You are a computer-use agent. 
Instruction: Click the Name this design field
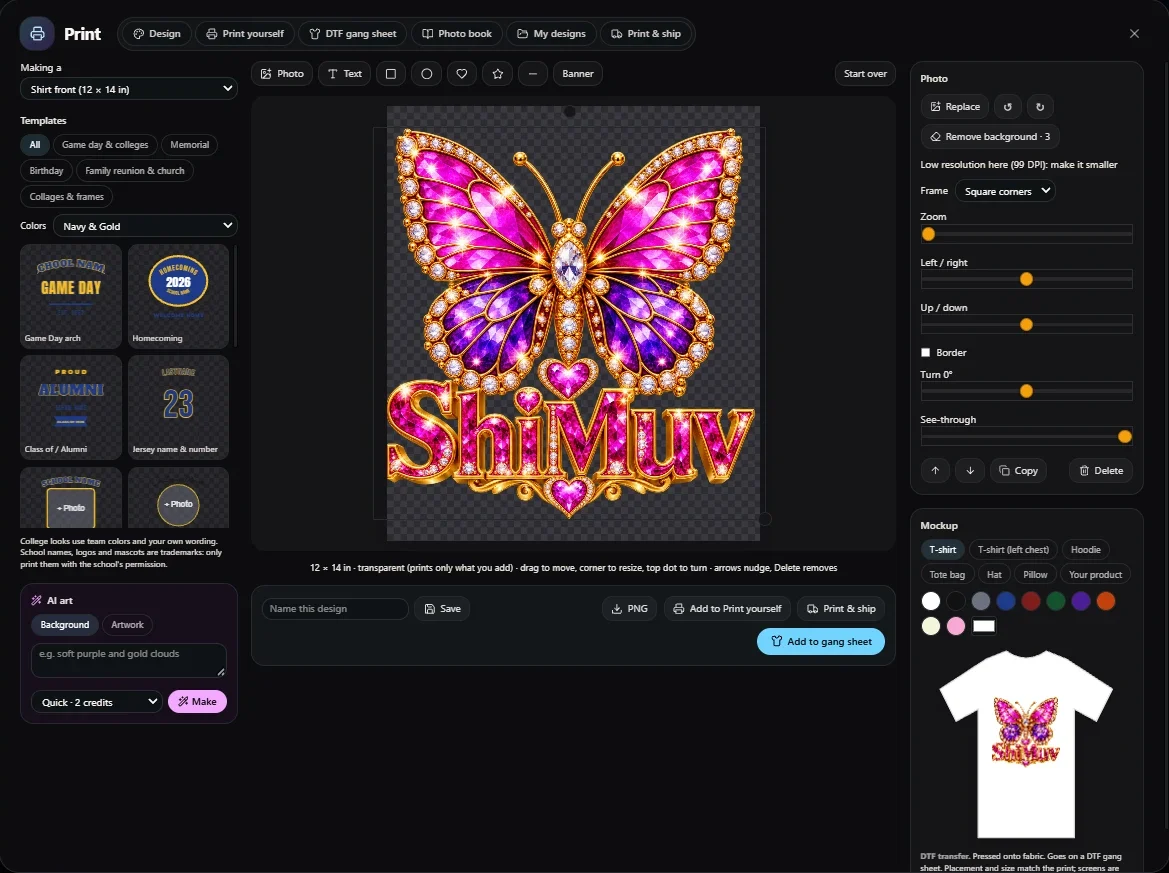[335, 608]
